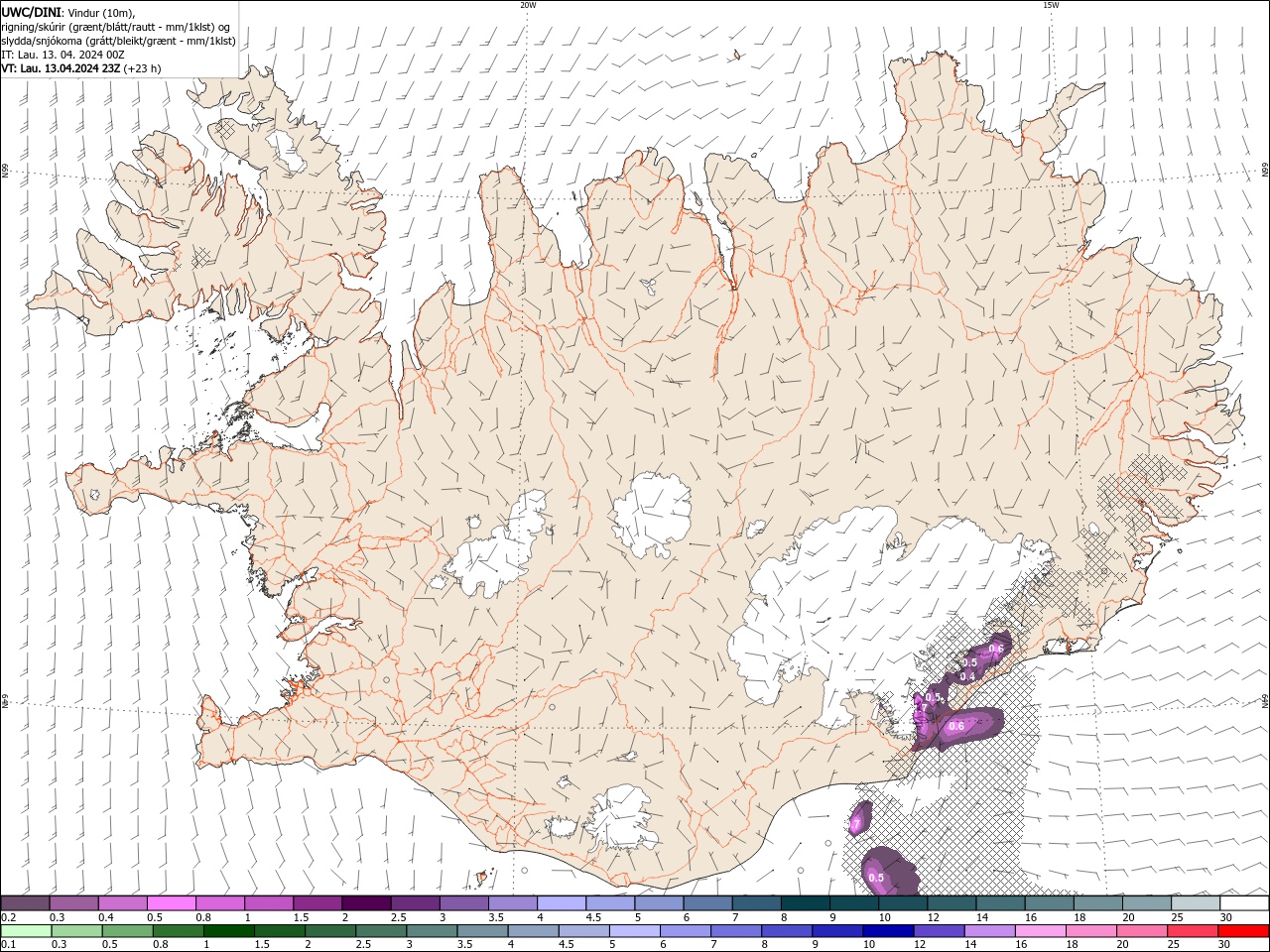
Task: Choose the bottom-row legend swatch between 20 and 25
Action: (1141, 931)
